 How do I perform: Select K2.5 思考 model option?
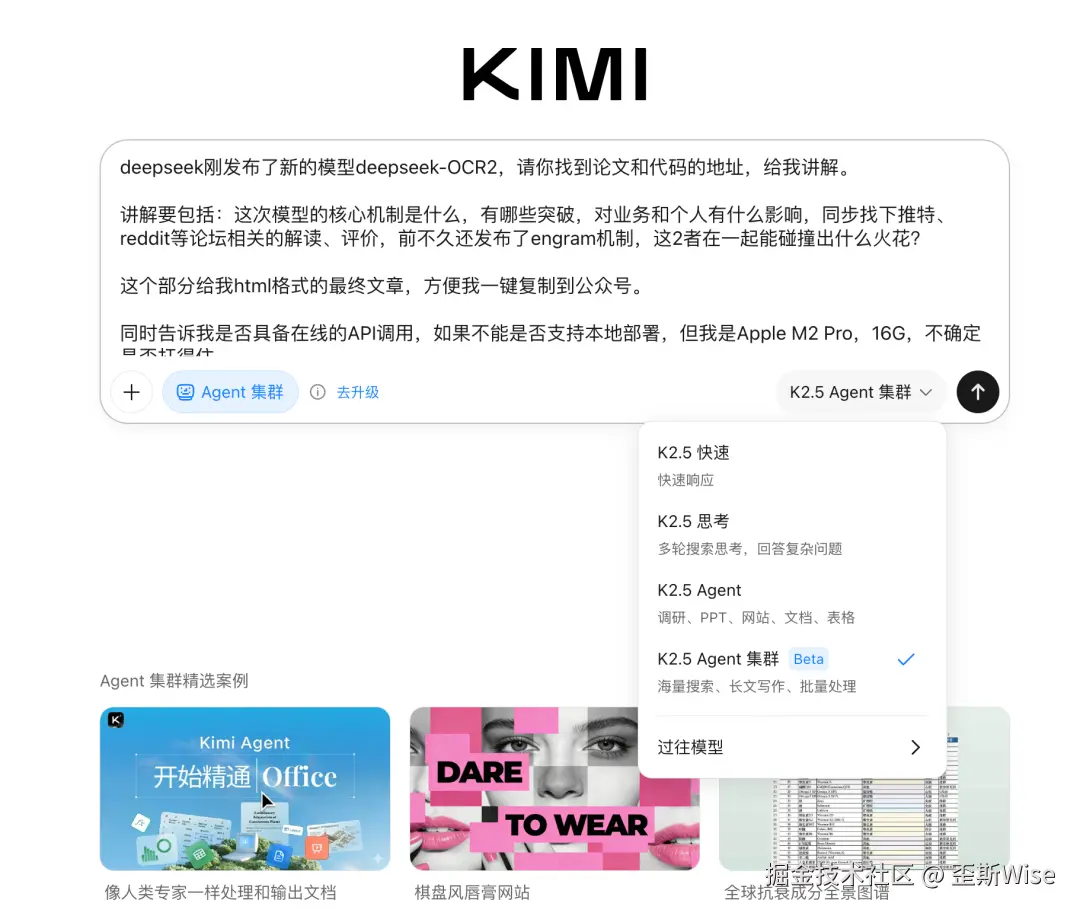click(791, 534)
